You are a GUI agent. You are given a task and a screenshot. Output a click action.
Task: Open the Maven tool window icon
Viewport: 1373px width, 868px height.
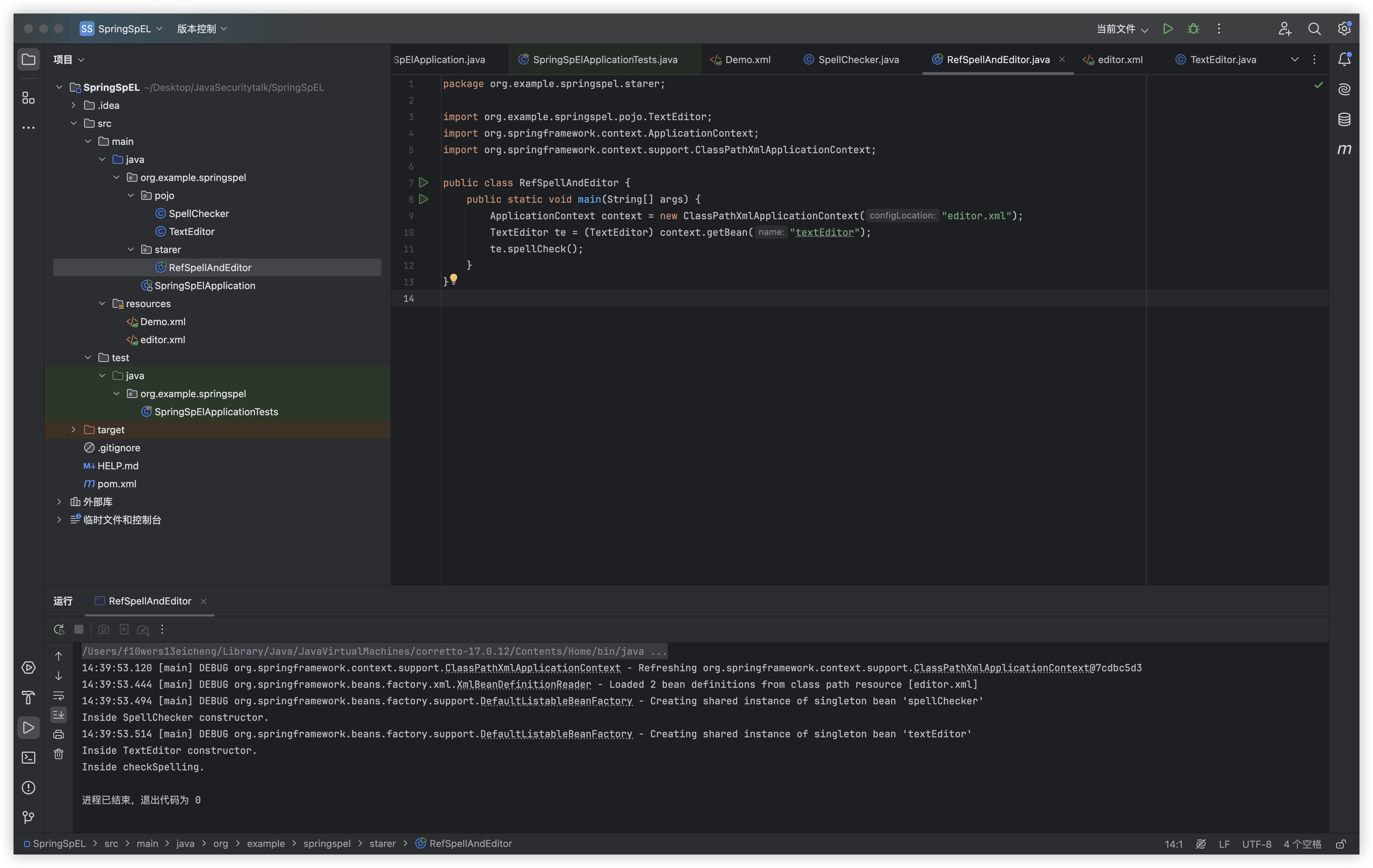(1344, 149)
